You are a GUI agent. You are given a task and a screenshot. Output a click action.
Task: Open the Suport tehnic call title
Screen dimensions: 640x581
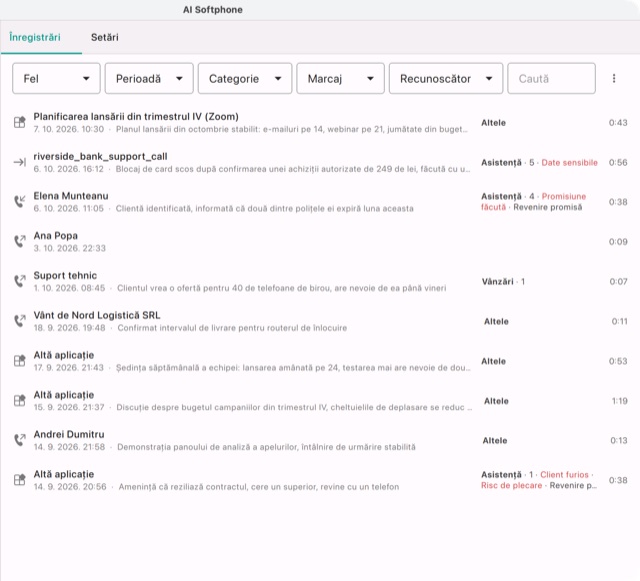65,276
